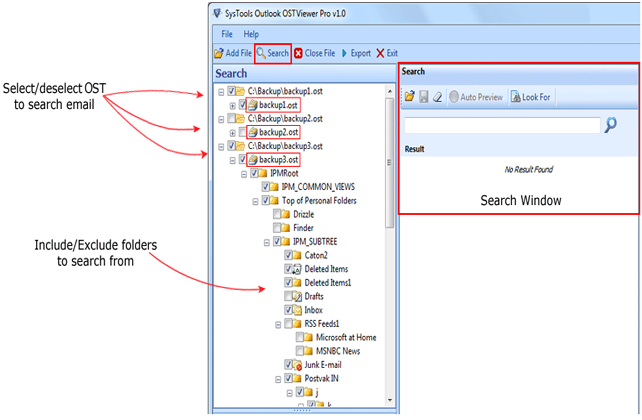Select the Deleted Items folder icon
The image size is (642, 420).
point(297,269)
